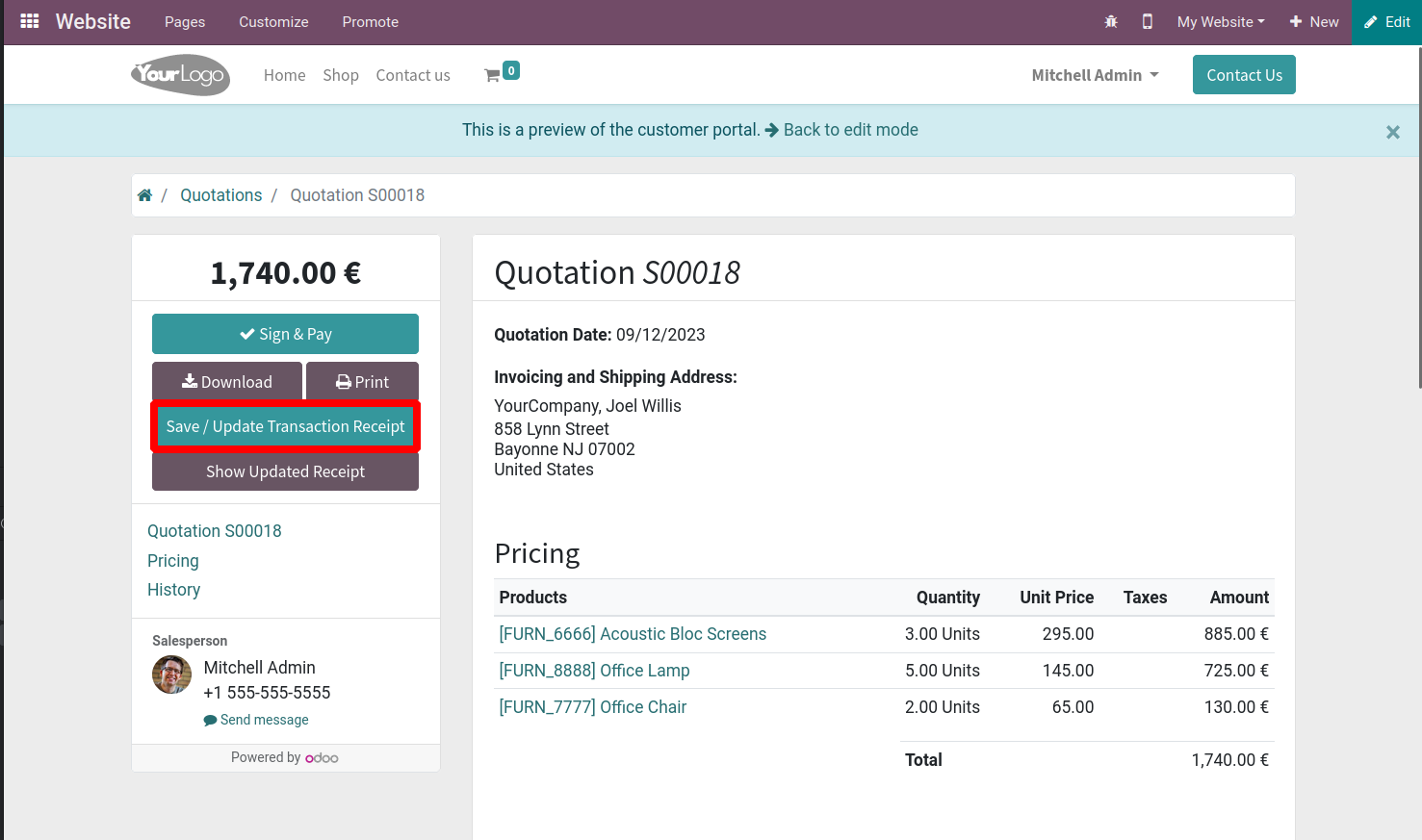Click the YourLogo site logo

click(x=180, y=75)
